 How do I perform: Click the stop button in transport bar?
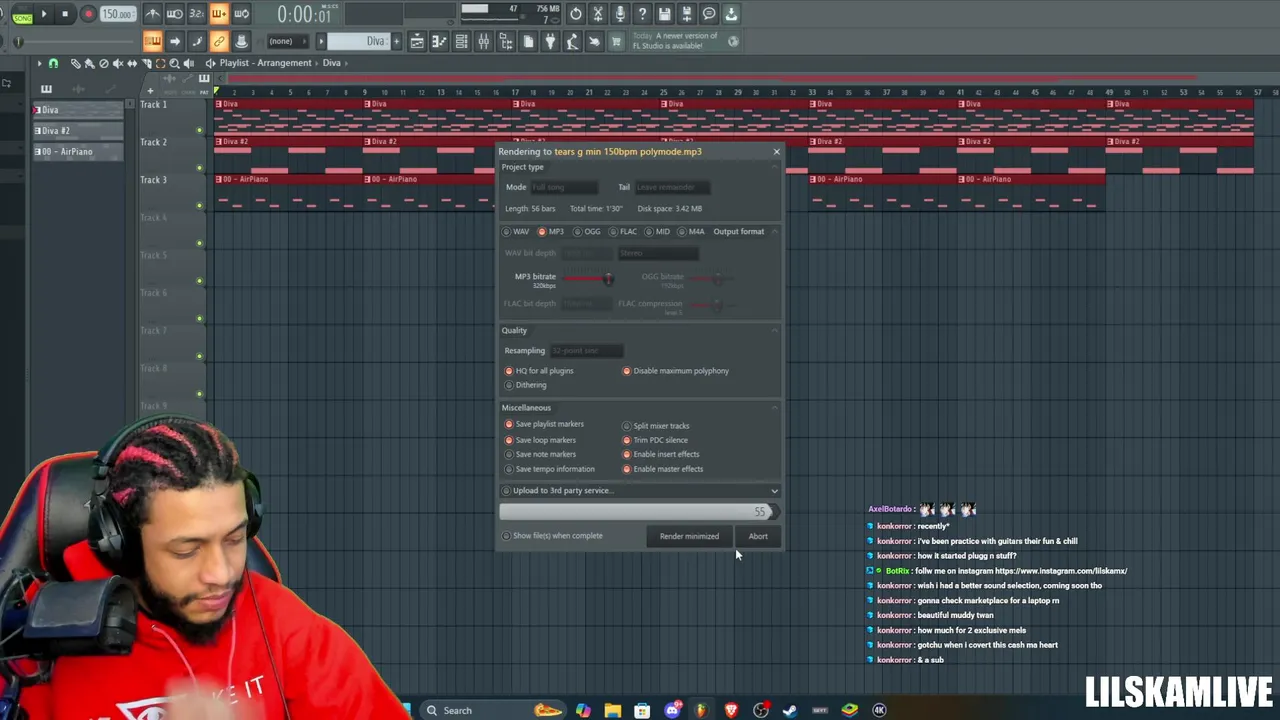[65, 14]
